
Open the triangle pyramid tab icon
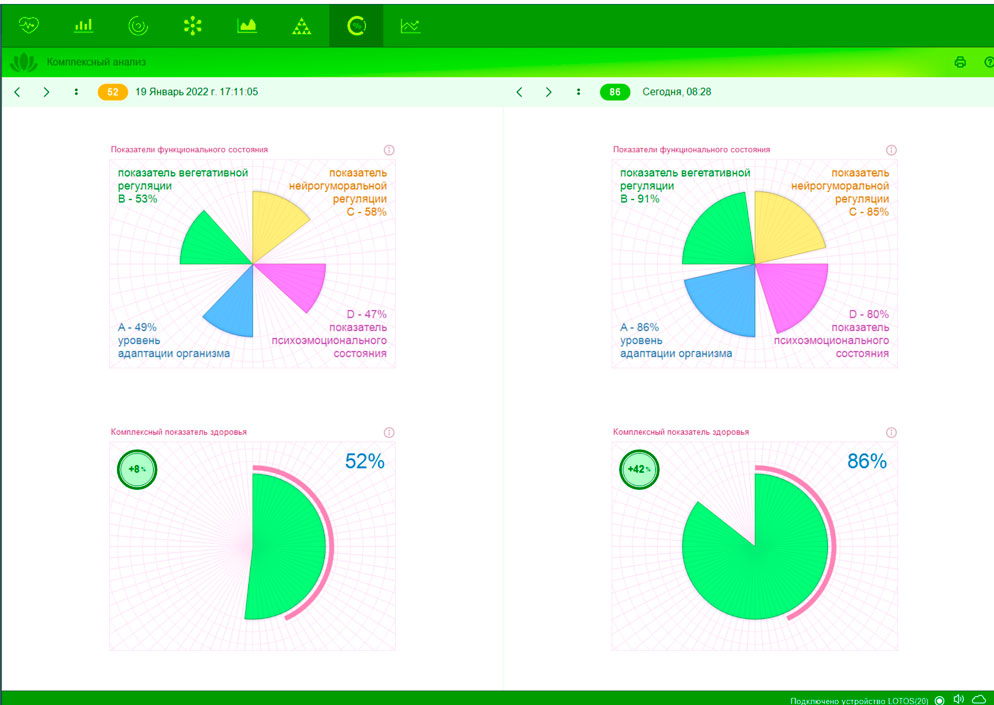[301, 26]
